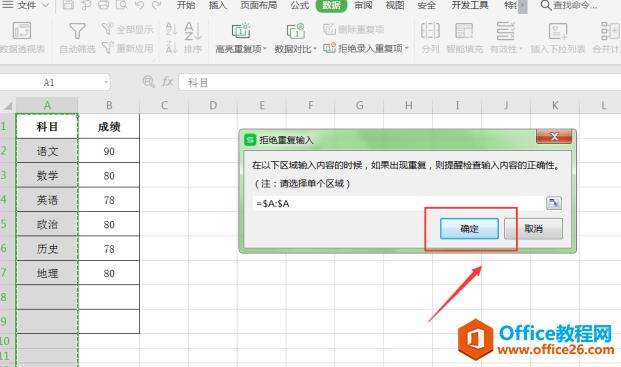Click the fx insert function icon
Viewport: 621px width, 367px height.
pos(168,82)
